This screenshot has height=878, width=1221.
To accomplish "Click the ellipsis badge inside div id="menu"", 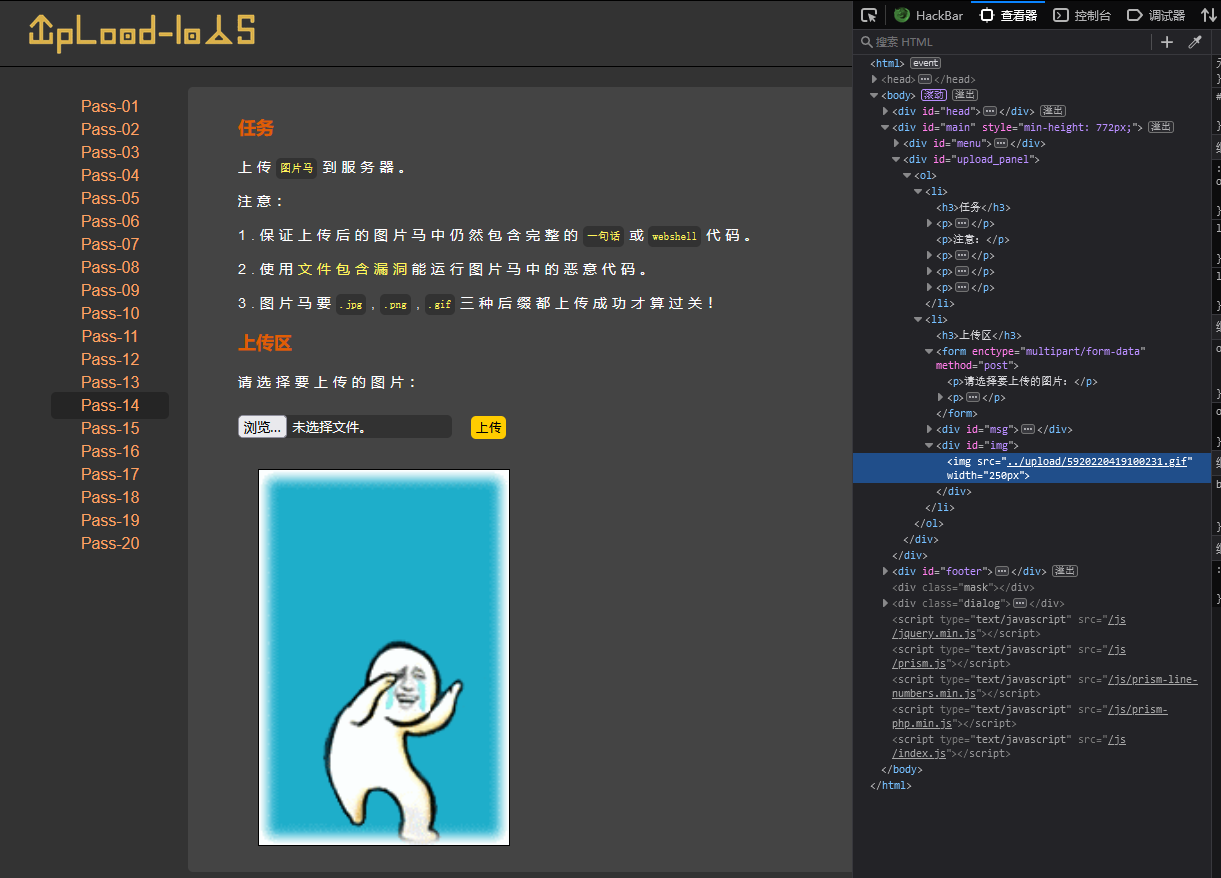I will point(1001,143).
